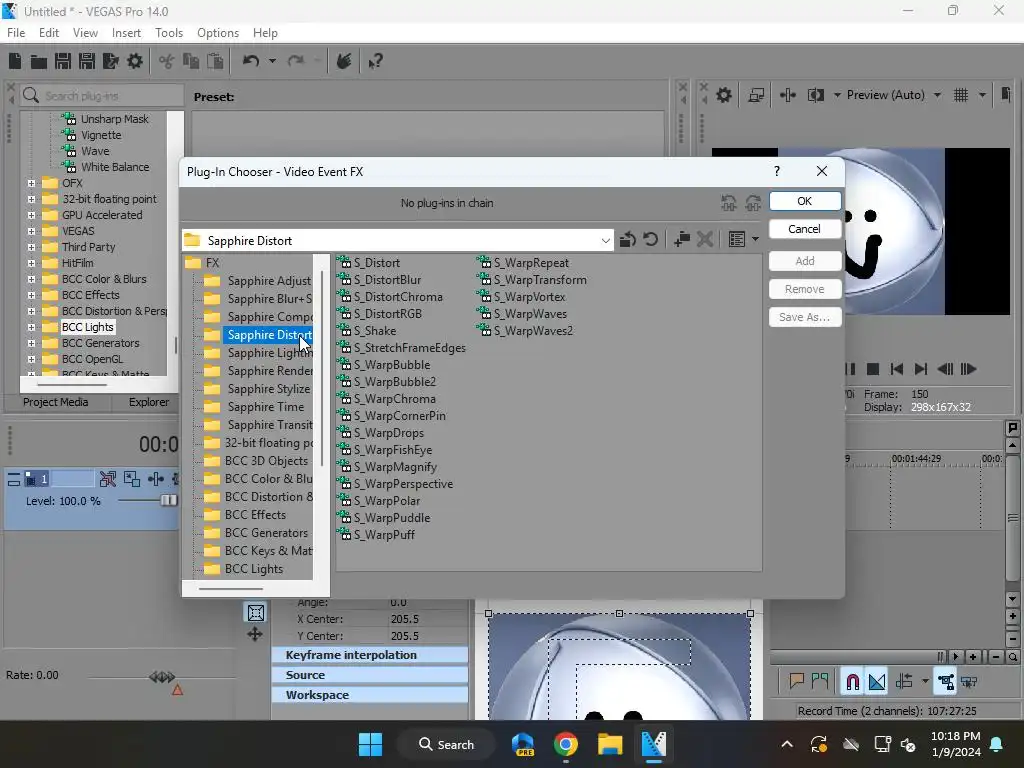Click the preview on external monitor icon

click(x=756, y=95)
